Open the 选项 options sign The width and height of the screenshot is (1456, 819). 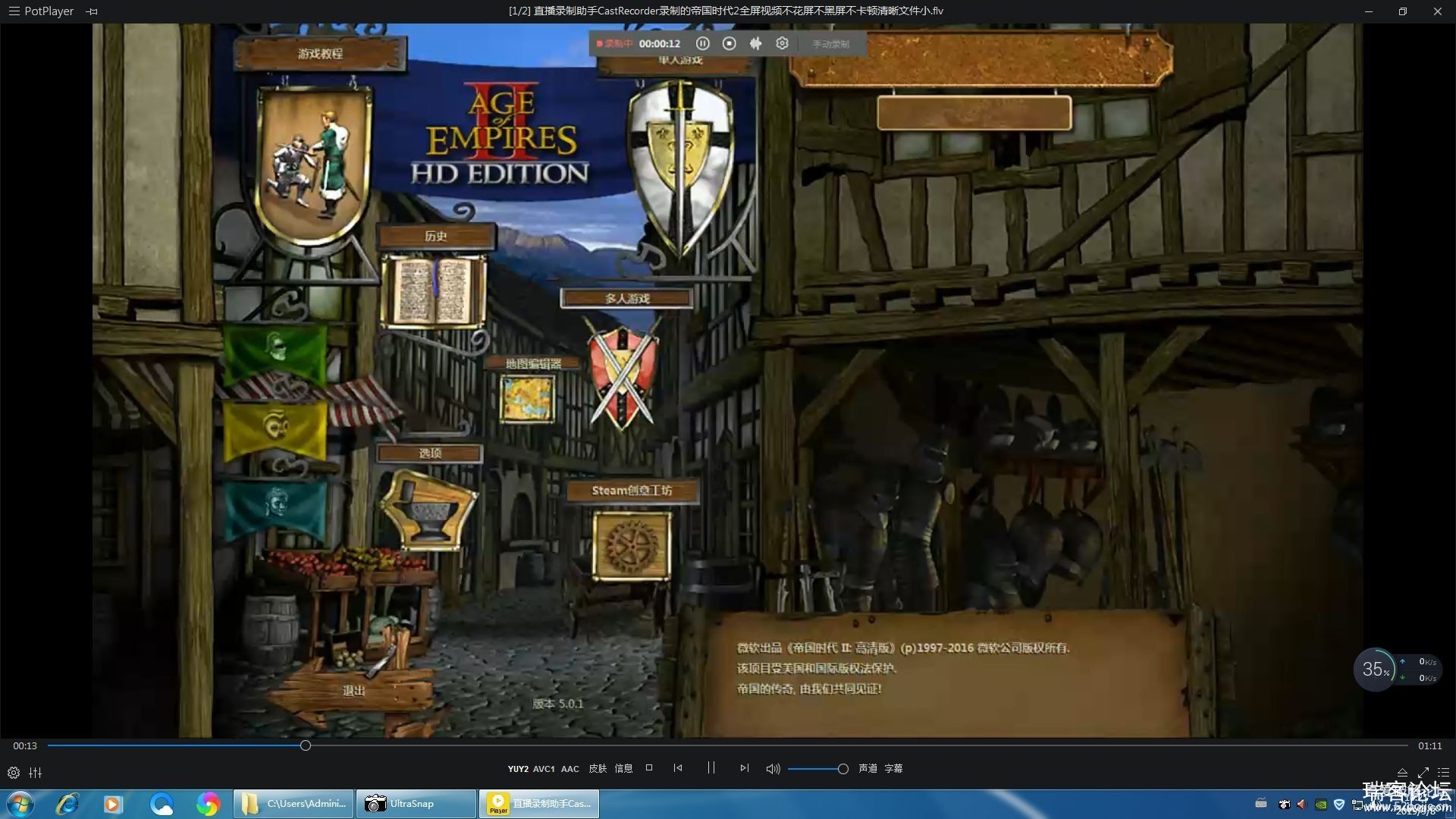(x=430, y=453)
